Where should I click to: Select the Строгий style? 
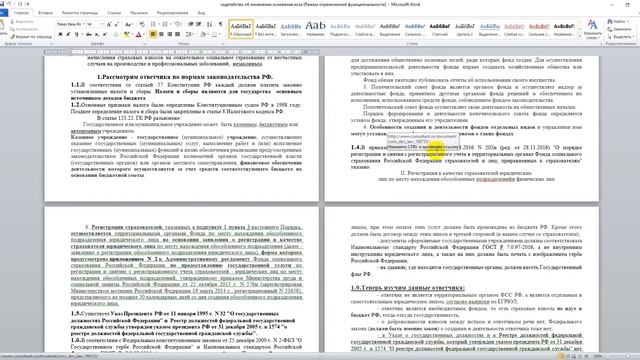pyautogui.click(x=440, y=29)
